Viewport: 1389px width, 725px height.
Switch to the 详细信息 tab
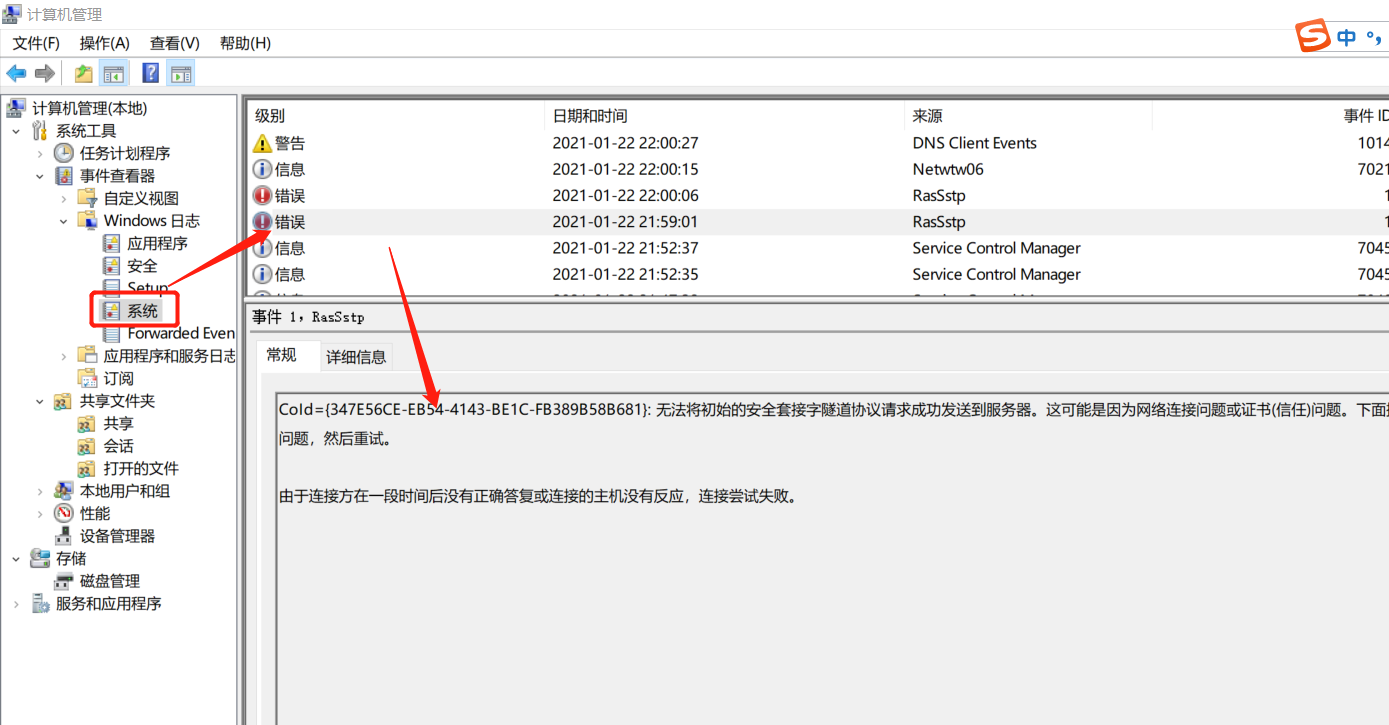pyautogui.click(x=356, y=357)
